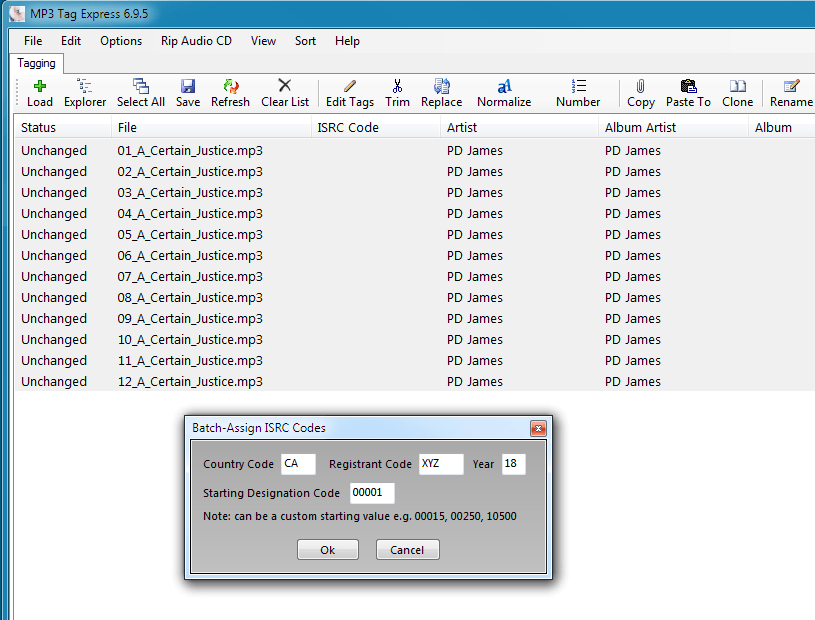Open the Replace tool
This screenshot has height=620, width=815.
coord(441,92)
